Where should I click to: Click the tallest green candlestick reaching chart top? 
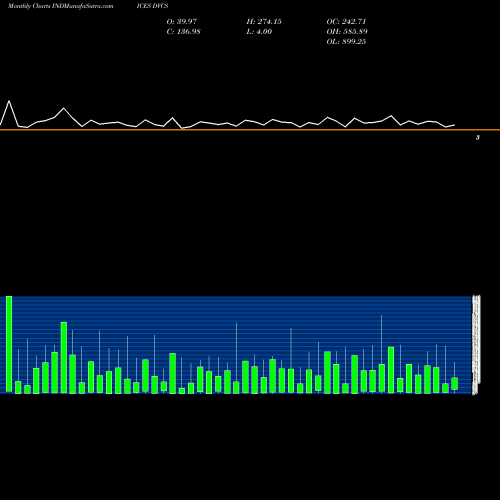pos(9,344)
